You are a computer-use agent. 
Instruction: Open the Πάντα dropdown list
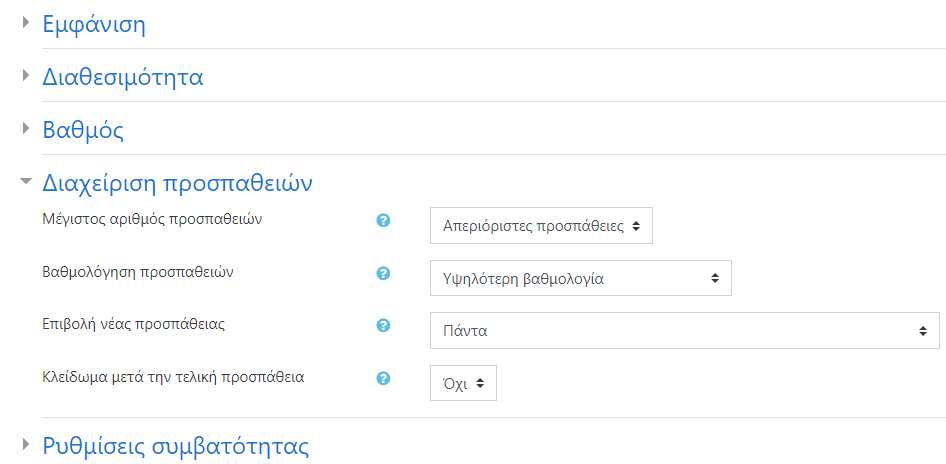click(684, 331)
